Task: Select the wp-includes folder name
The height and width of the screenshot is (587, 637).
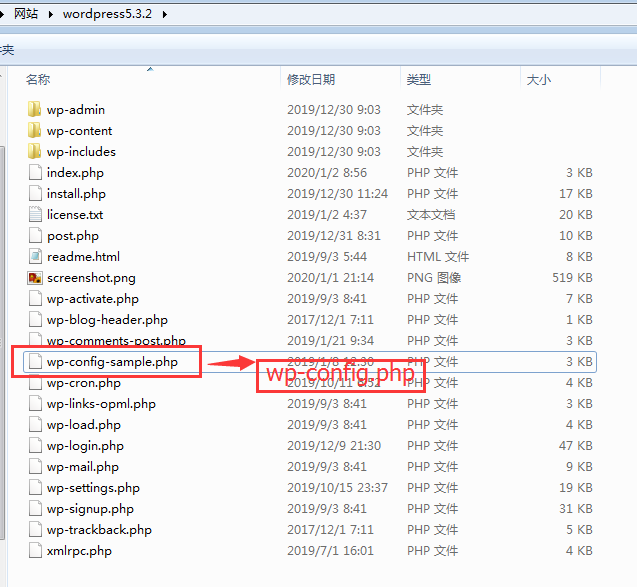Action: (x=81, y=152)
